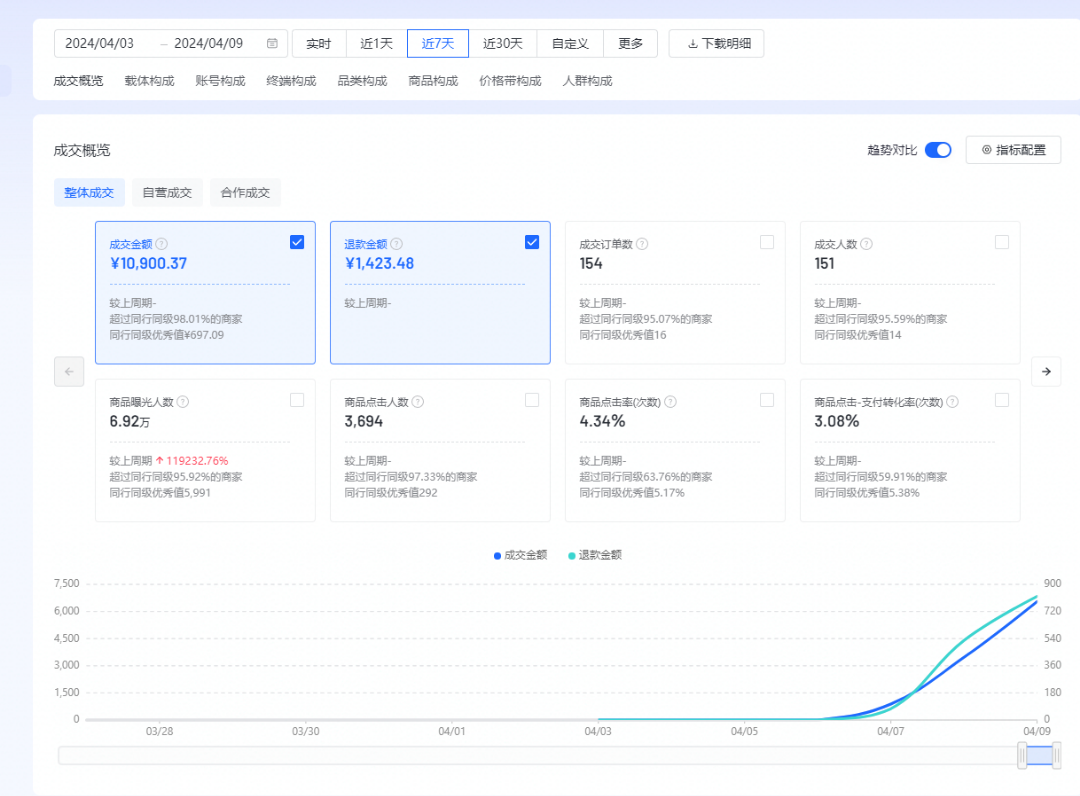This screenshot has height=796, width=1080.
Task: Switch to 商品构成 section
Action: click(433, 81)
